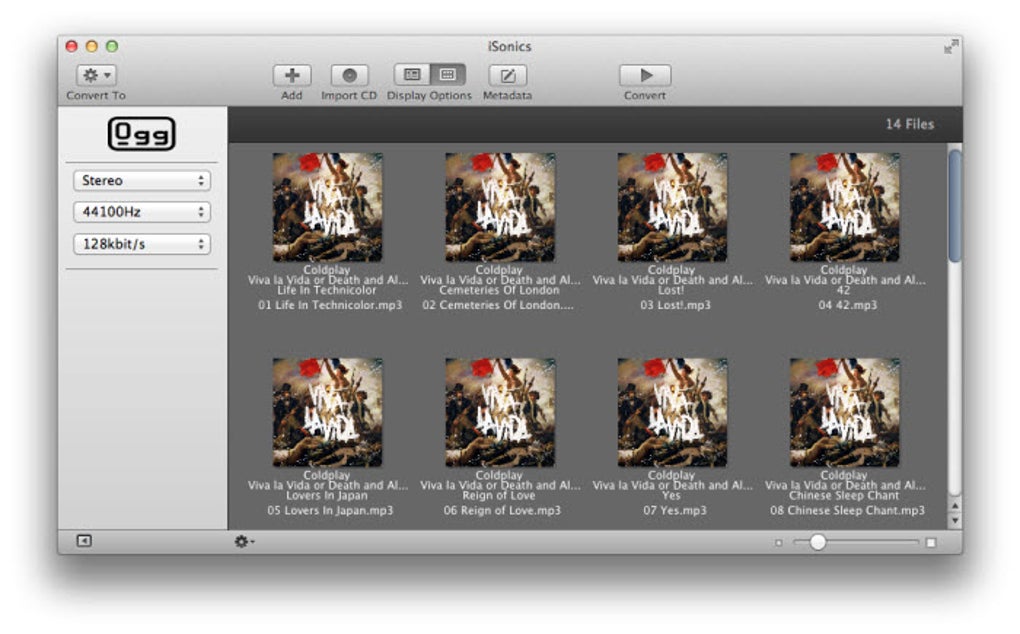The width and height of the screenshot is (1020, 634).
Task: Open the Metadata editor
Action: pos(507,75)
